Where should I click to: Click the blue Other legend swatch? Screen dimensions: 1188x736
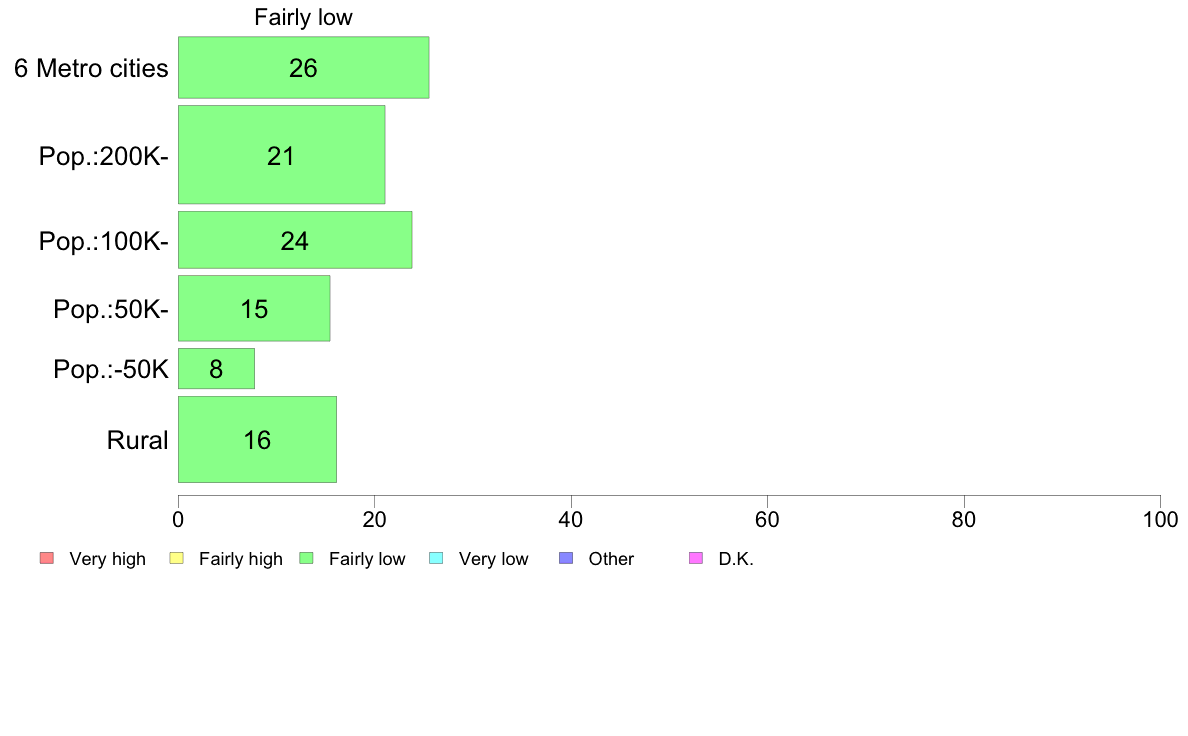pos(566,559)
